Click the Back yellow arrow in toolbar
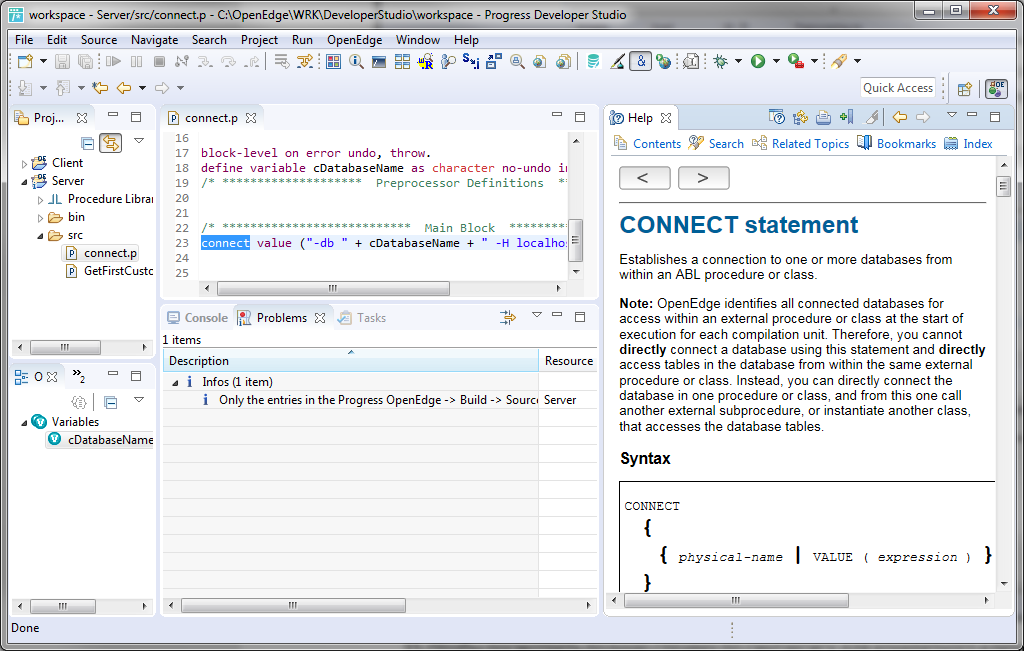The height and width of the screenshot is (651, 1024). click(124, 87)
